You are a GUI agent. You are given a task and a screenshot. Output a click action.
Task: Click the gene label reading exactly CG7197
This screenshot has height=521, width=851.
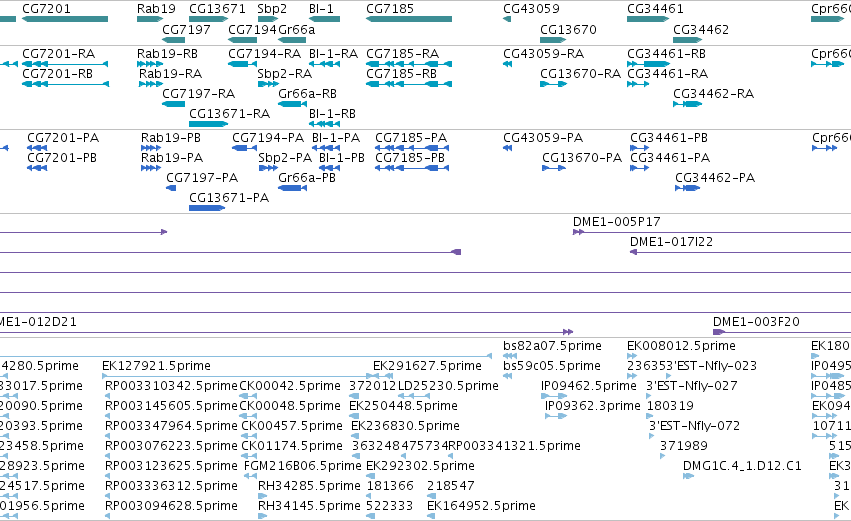point(186,29)
